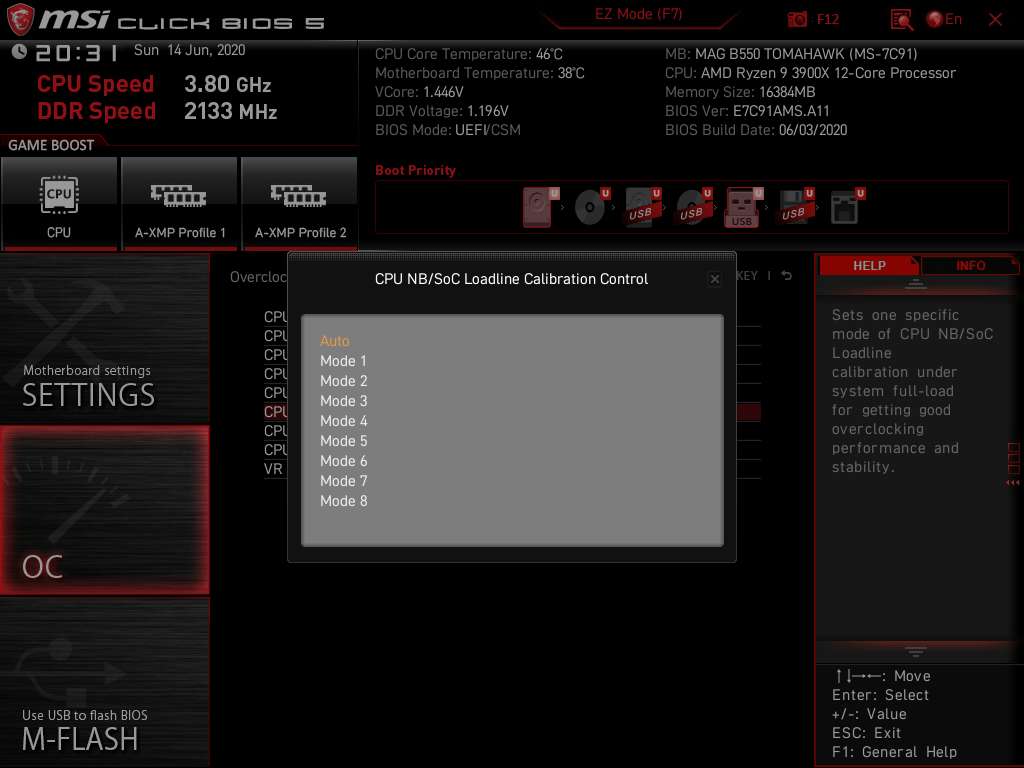The width and height of the screenshot is (1024, 768).
Task: Choose Mode 2 loadline calibration
Action: [344, 381]
